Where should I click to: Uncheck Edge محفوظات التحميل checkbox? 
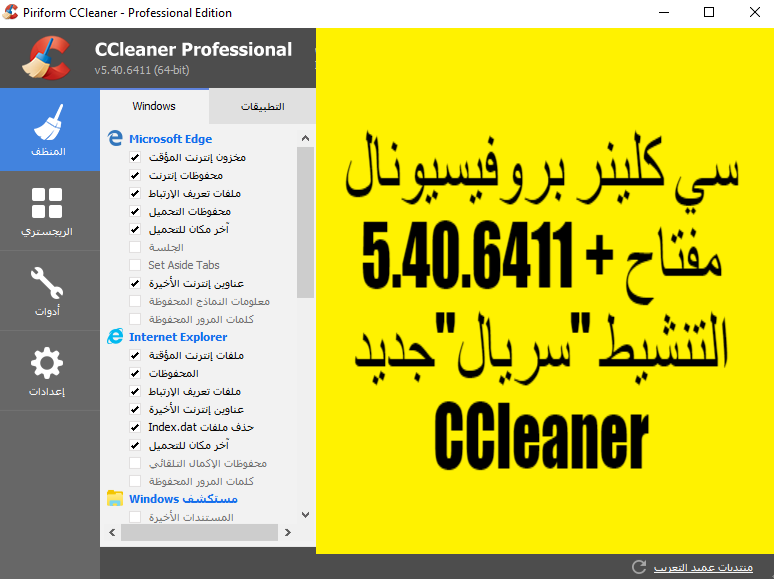tap(135, 211)
